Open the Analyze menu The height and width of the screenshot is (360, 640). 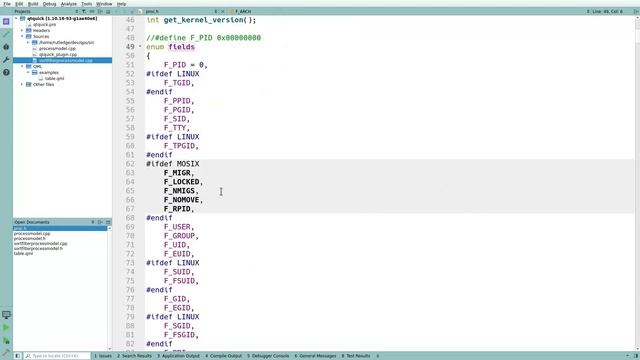pos(69,4)
